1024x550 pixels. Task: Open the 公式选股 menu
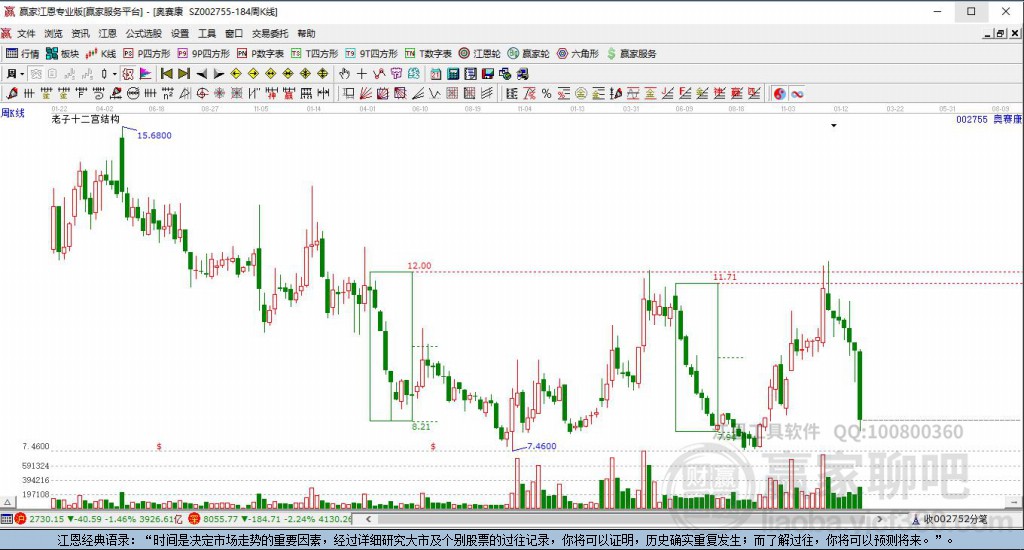click(x=144, y=33)
